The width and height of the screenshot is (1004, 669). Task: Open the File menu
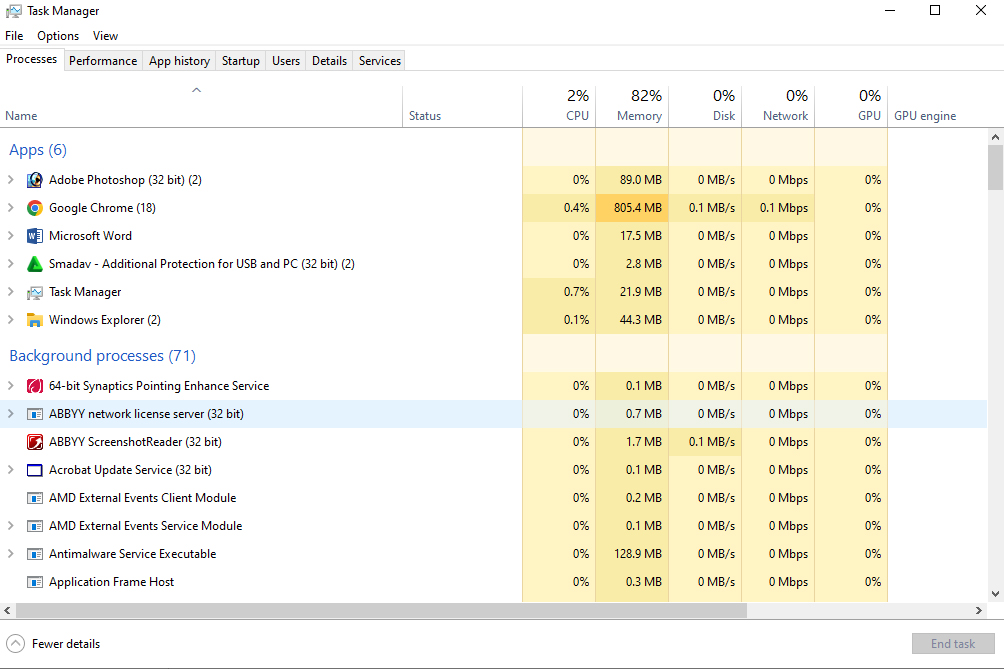(x=14, y=36)
